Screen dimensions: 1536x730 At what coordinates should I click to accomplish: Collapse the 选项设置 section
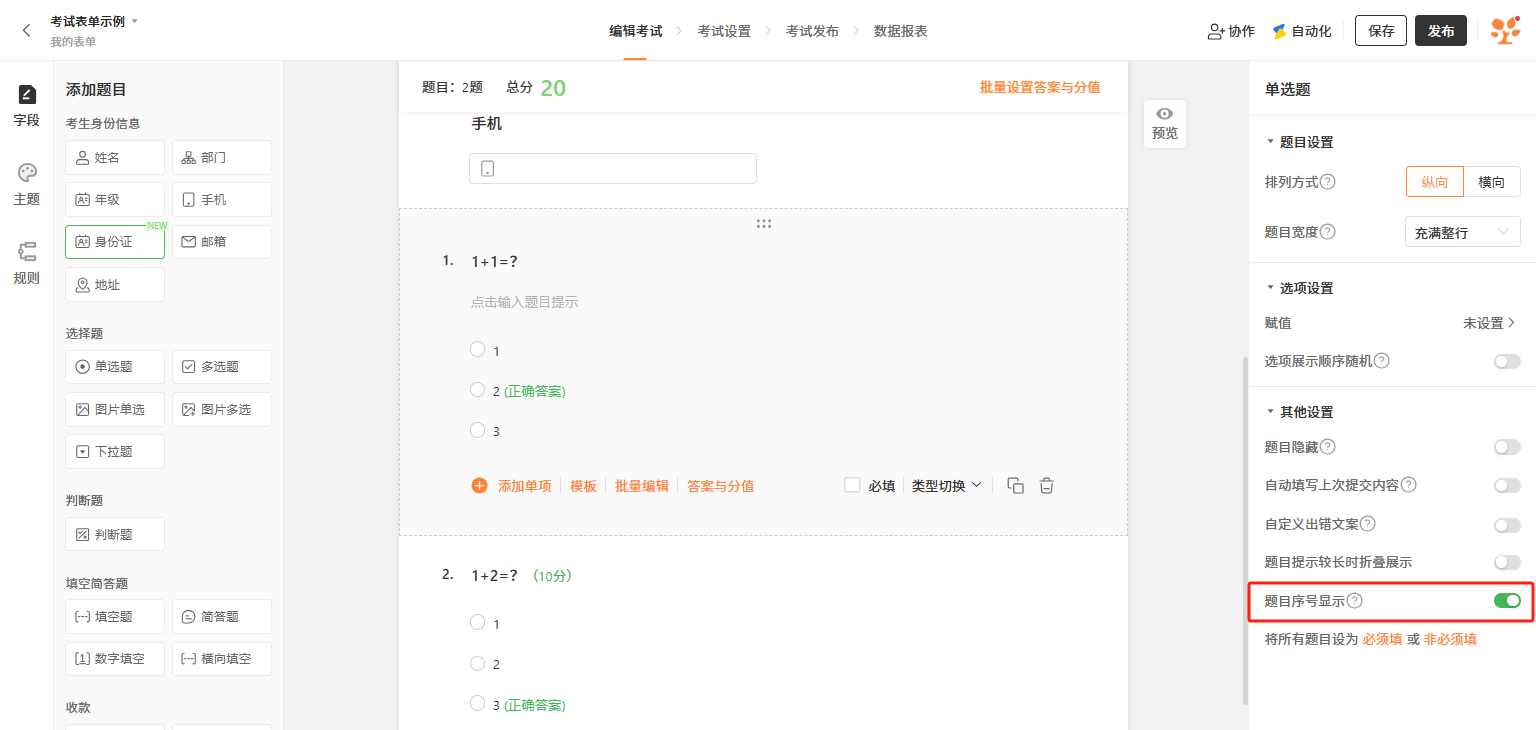pyautogui.click(x=1270, y=288)
